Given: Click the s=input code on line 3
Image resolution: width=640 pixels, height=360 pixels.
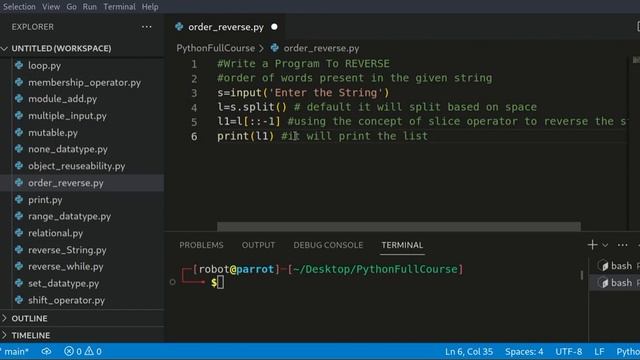Looking at the screenshot, I should tap(303, 93).
